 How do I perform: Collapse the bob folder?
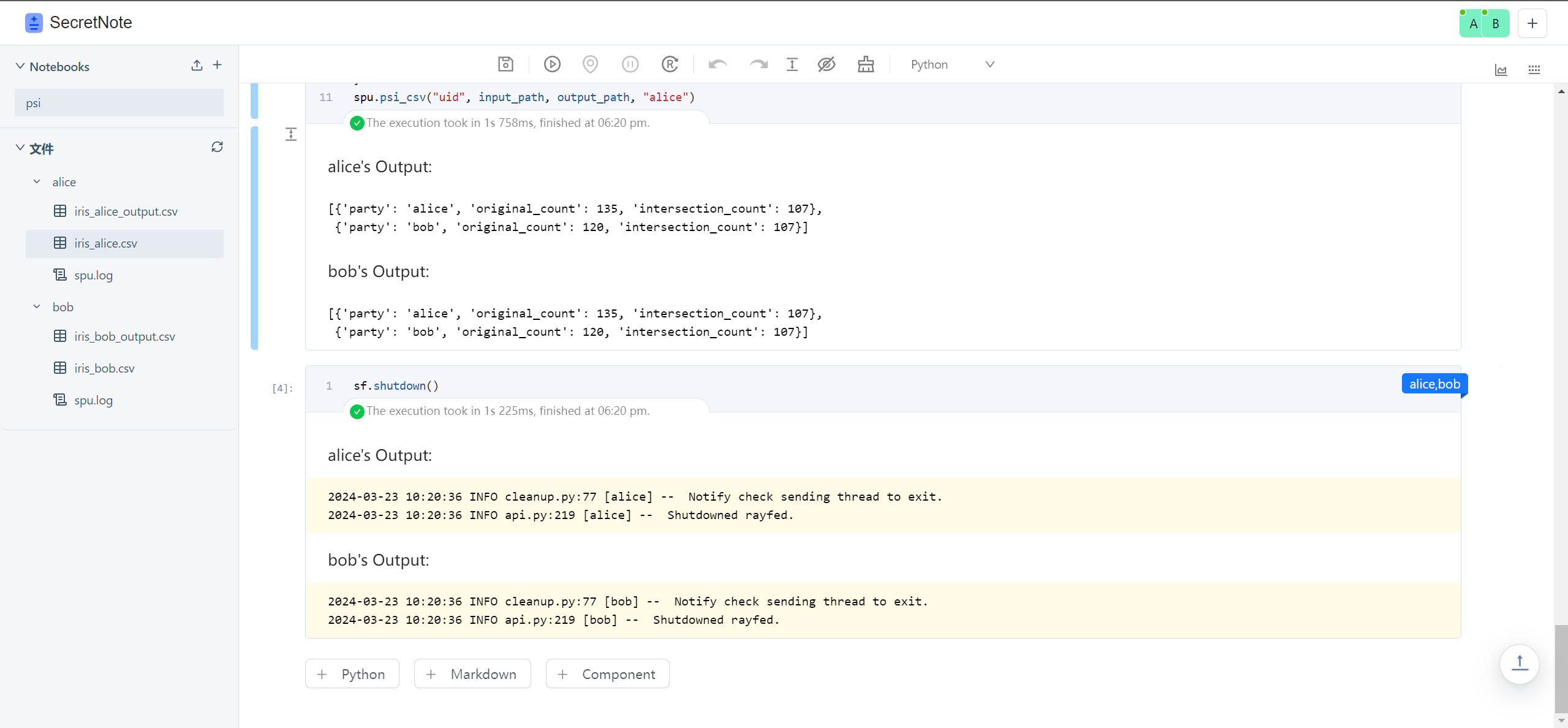[37, 307]
